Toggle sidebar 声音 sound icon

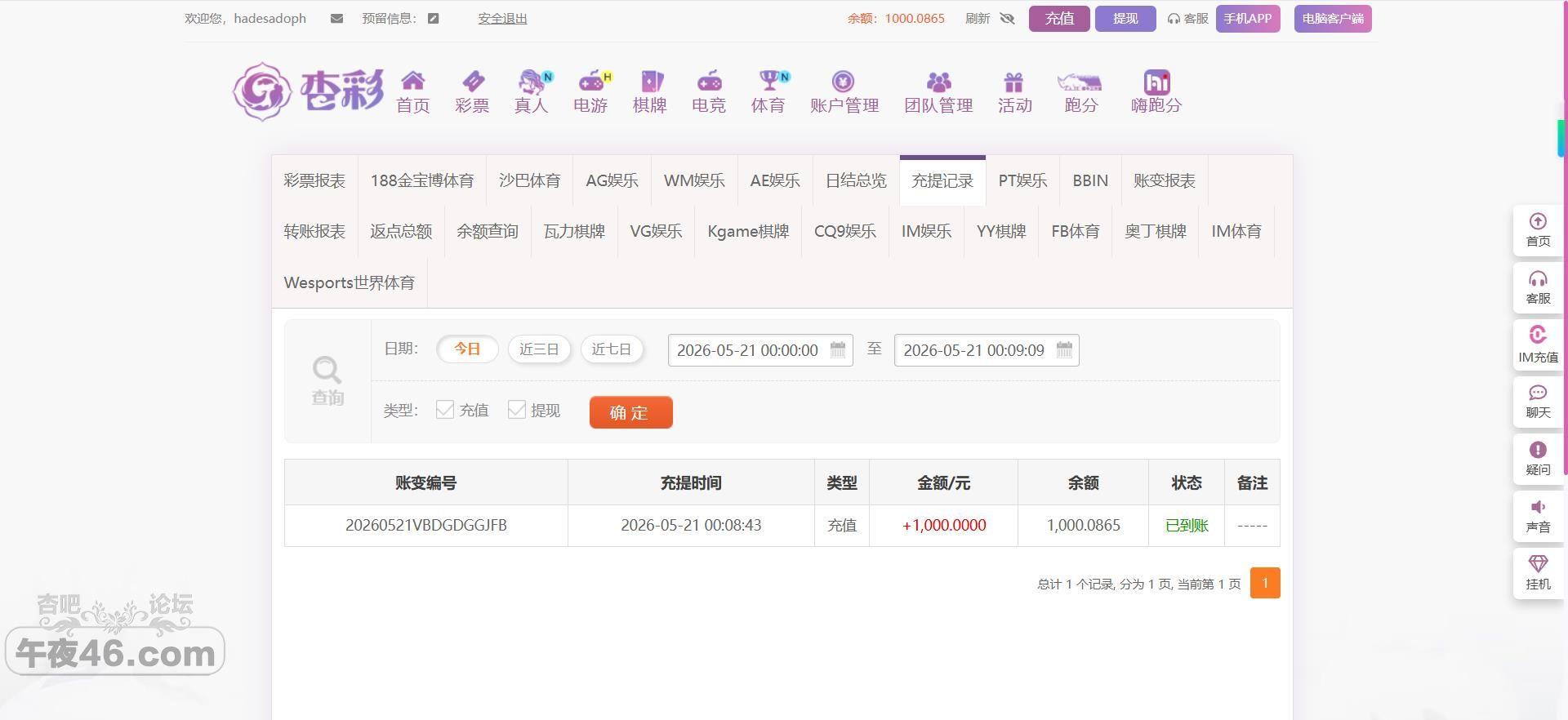[x=1538, y=507]
